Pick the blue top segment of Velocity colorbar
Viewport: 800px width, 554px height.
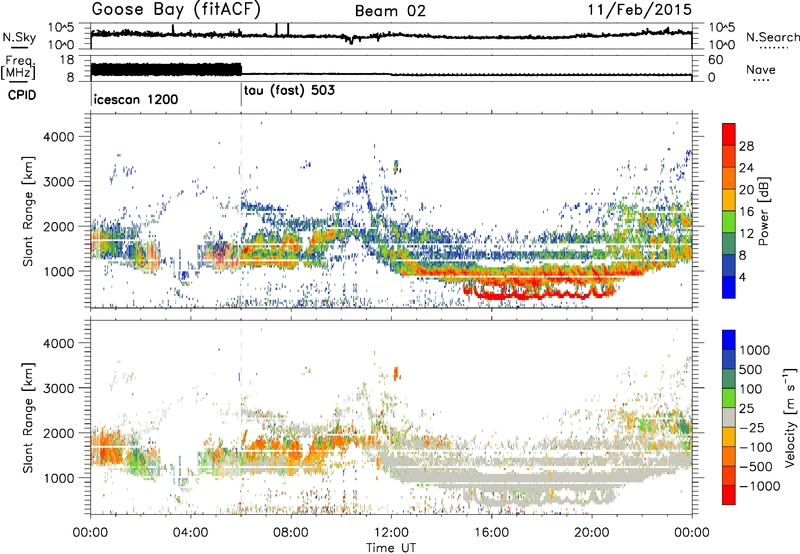pyautogui.click(x=729, y=340)
